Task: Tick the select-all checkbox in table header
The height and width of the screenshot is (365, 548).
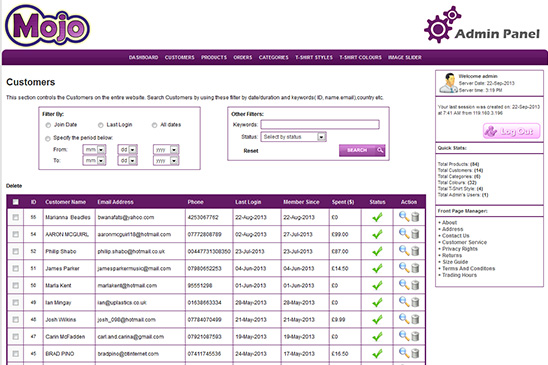Action: (x=15, y=202)
